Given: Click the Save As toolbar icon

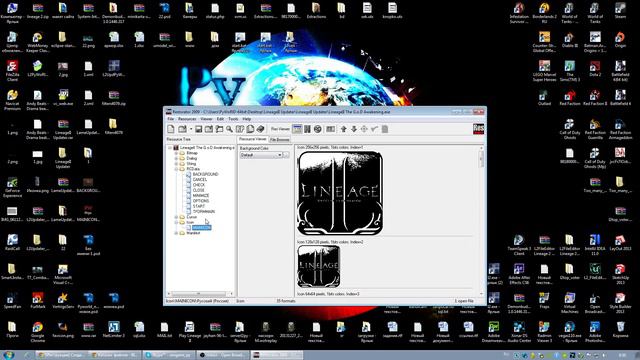Looking at the screenshot, I should (209, 129).
